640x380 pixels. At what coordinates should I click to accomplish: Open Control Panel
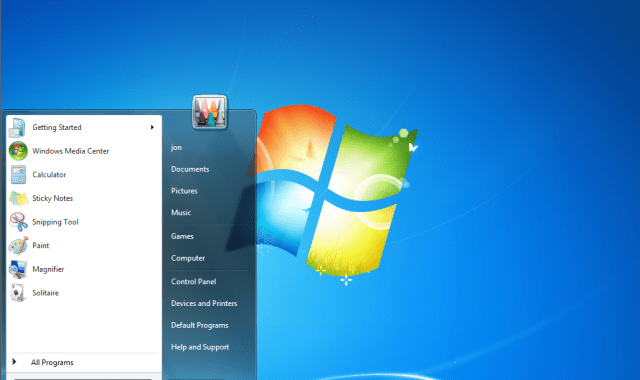point(193,281)
